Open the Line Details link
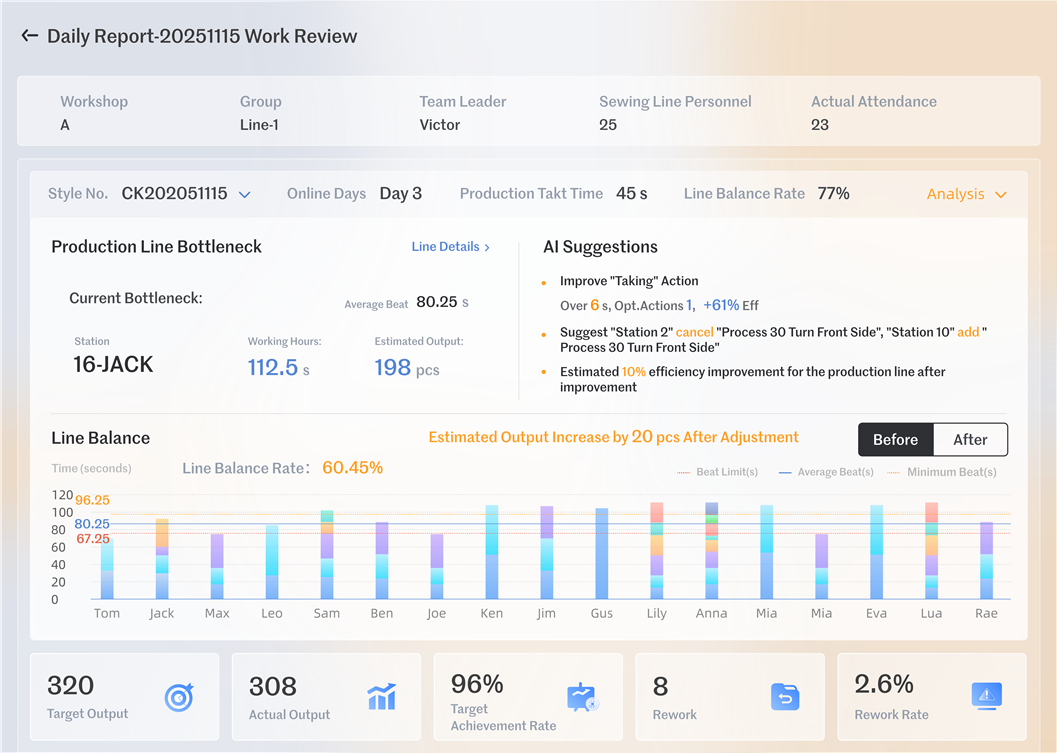This screenshot has height=753, width=1057. [x=445, y=247]
